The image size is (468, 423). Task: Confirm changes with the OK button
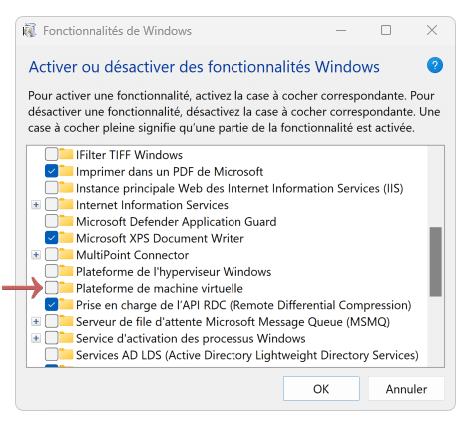(321, 389)
